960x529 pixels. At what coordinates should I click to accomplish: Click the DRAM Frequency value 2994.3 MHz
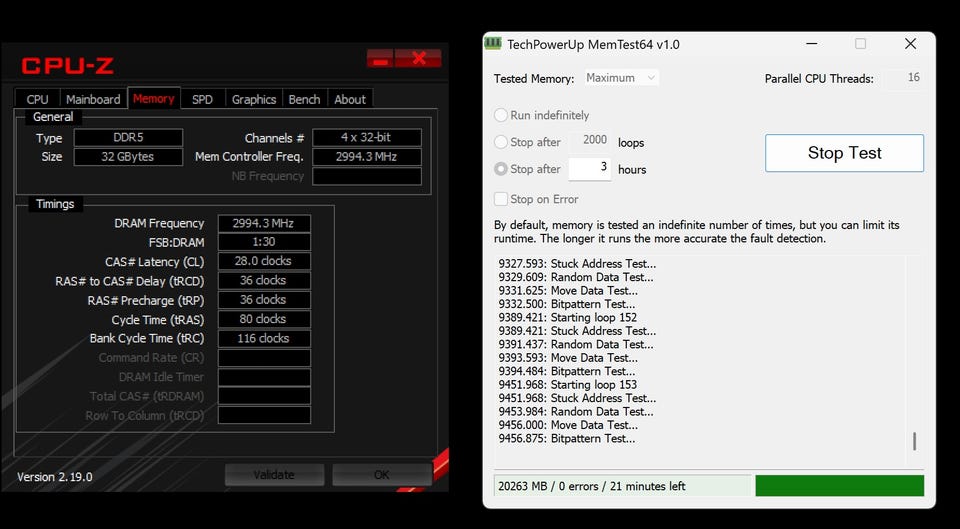click(264, 223)
